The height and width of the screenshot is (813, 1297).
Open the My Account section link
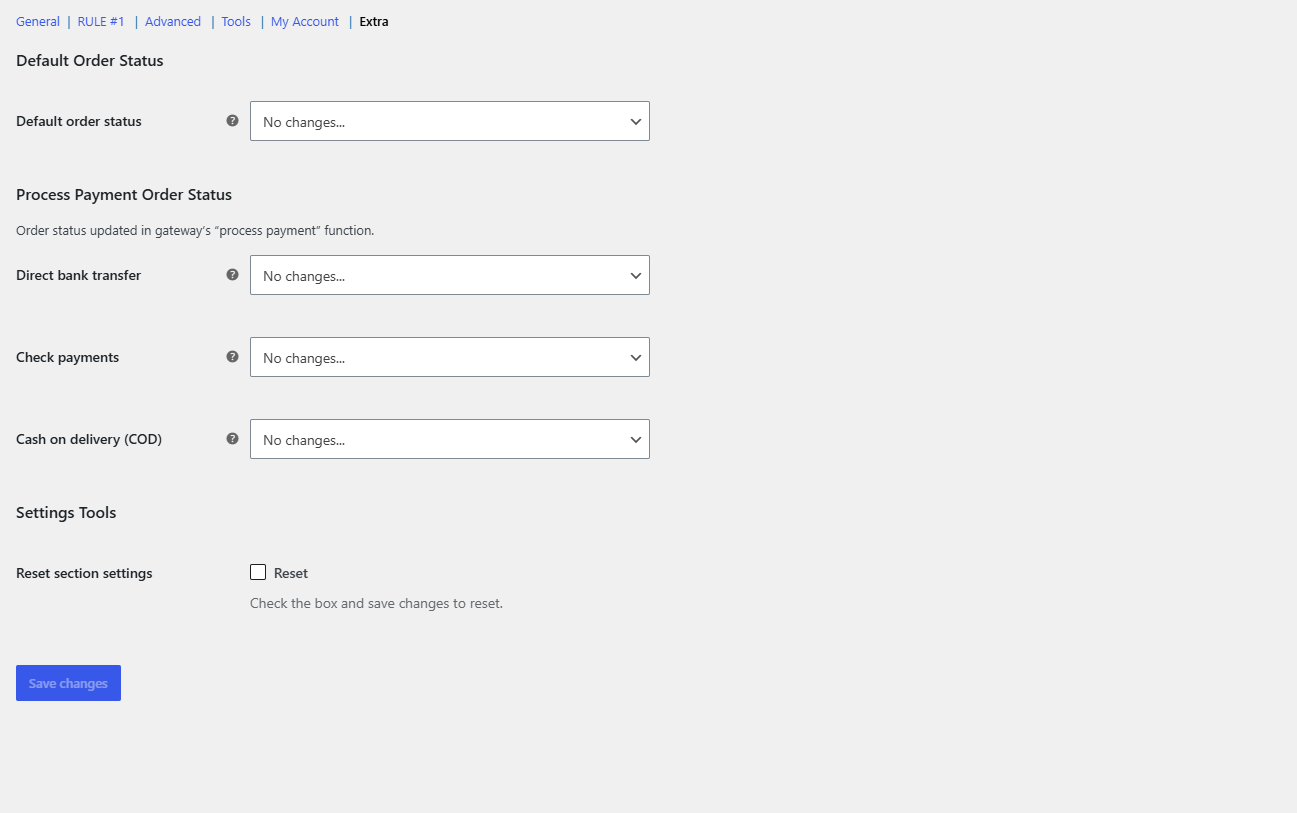tap(305, 22)
